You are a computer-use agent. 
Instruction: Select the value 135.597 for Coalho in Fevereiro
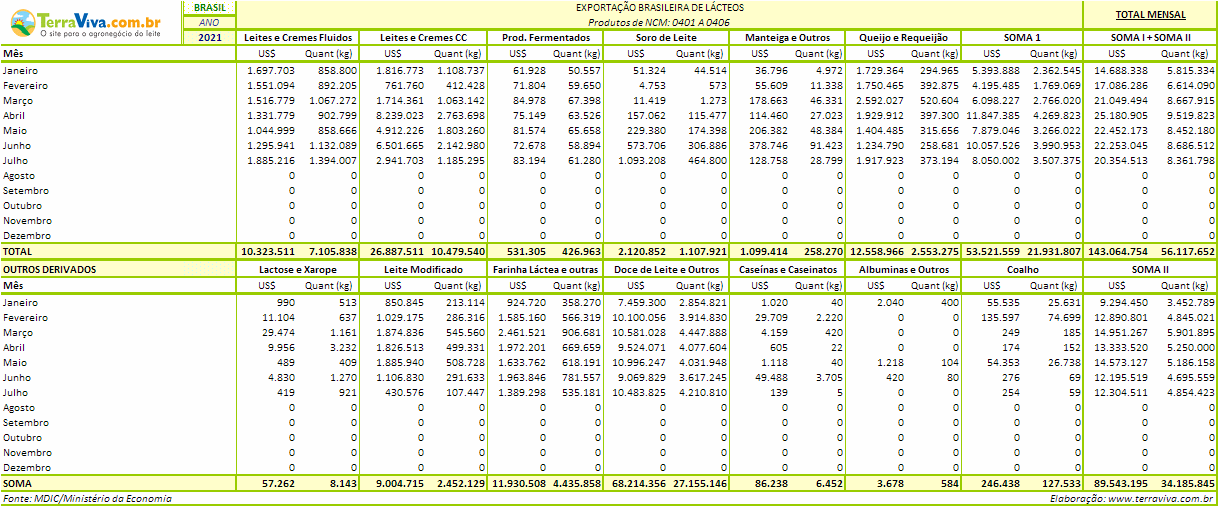[x=1000, y=317]
